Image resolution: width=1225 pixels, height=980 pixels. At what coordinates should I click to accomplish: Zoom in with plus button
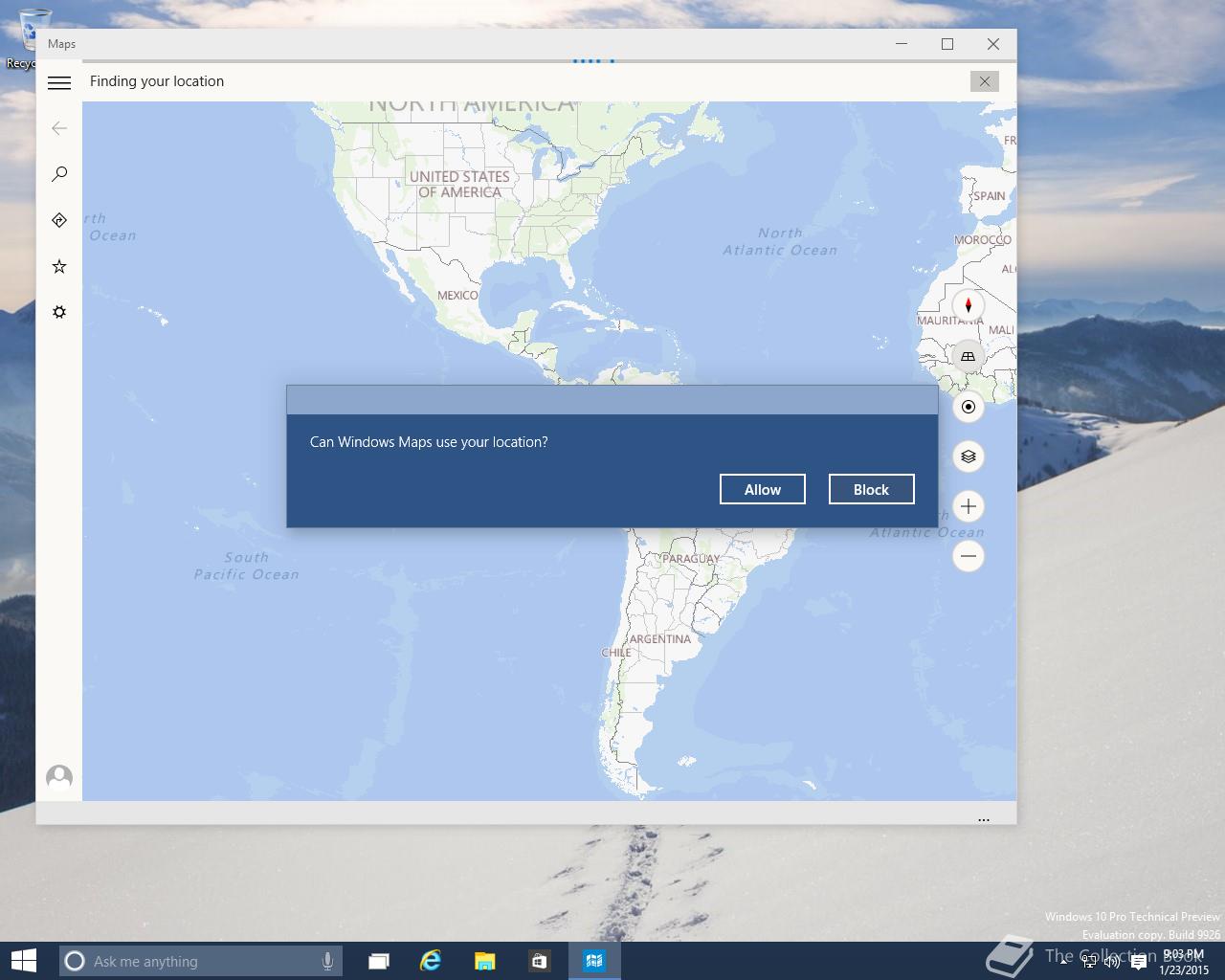click(x=969, y=506)
